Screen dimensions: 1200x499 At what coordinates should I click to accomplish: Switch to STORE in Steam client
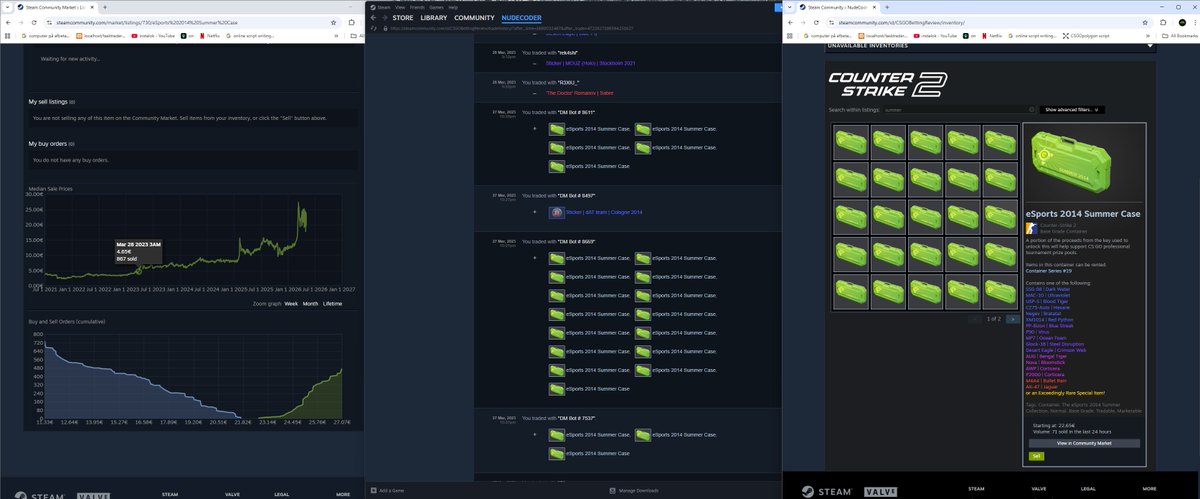click(403, 17)
